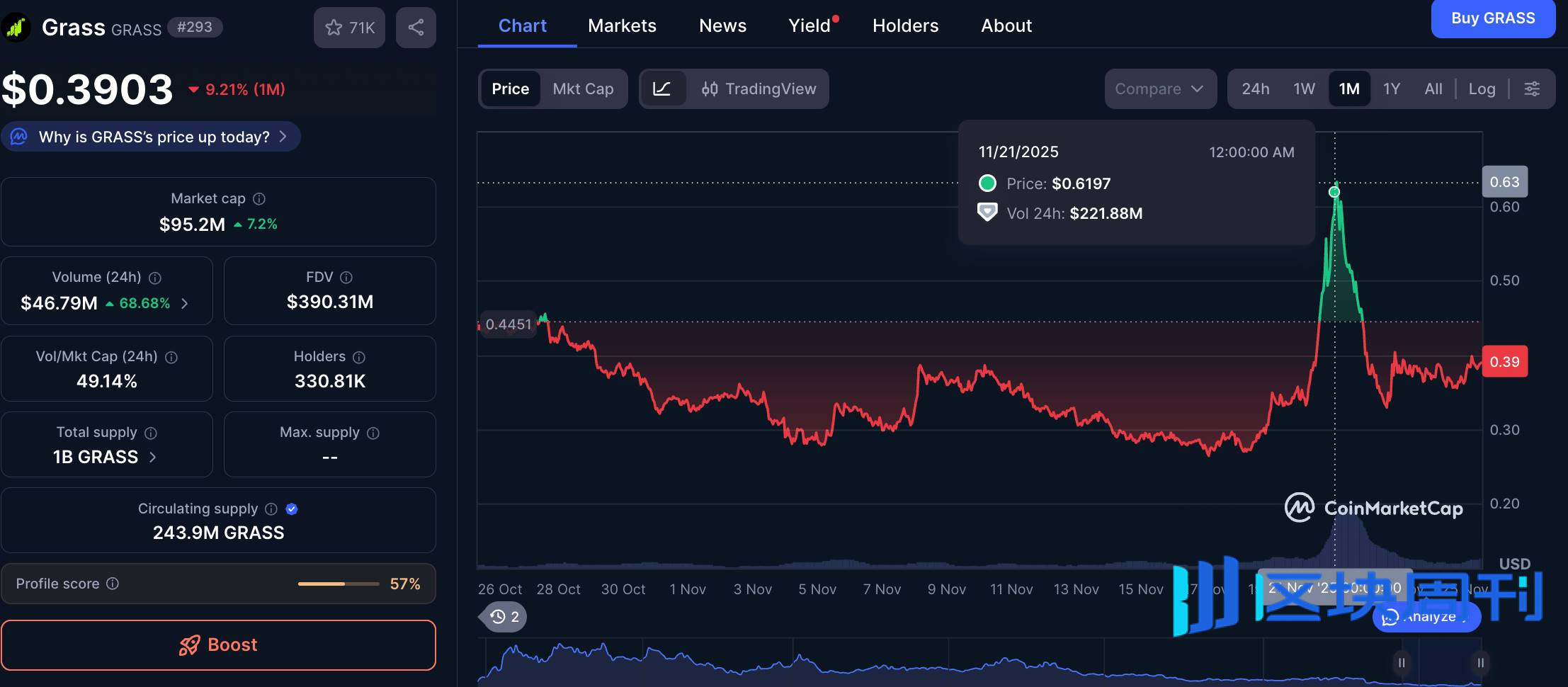Switch to the Markets tab
The width and height of the screenshot is (1568, 687).
tap(621, 25)
